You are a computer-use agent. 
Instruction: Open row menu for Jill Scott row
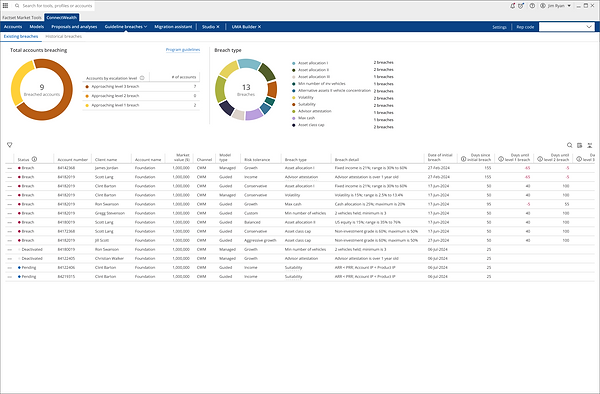point(10,240)
